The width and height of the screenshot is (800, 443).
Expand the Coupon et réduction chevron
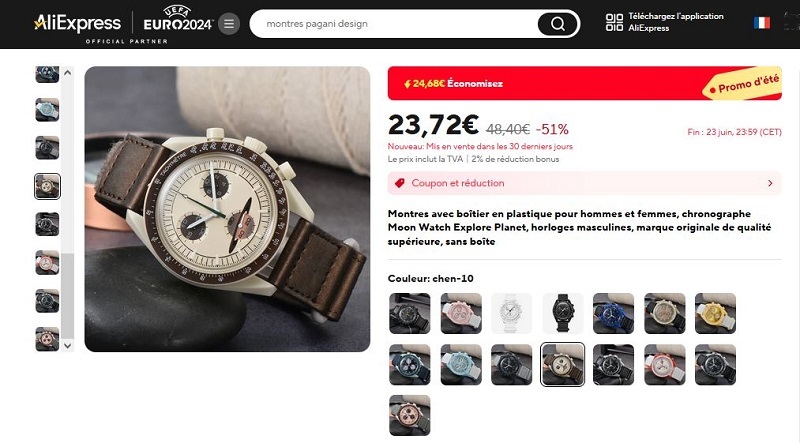(770, 183)
